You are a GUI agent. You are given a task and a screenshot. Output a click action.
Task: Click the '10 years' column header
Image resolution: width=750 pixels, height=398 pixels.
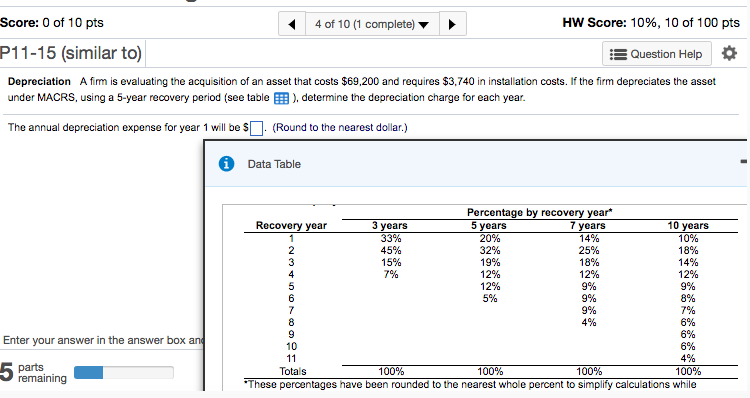[688, 225]
